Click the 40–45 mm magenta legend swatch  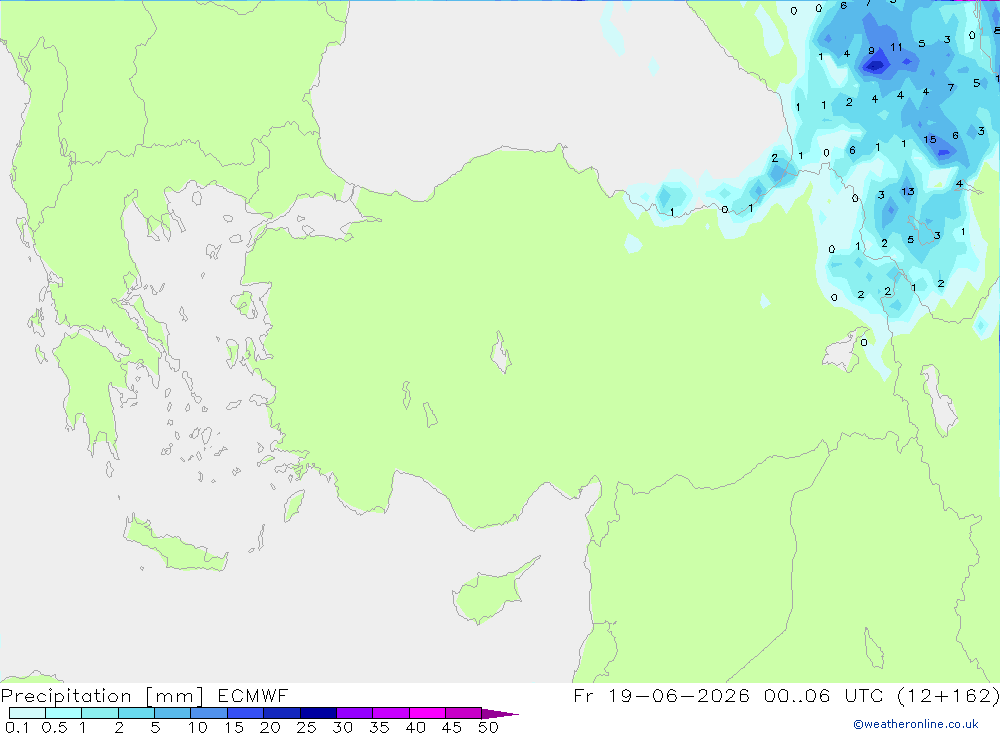(x=427, y=713)
